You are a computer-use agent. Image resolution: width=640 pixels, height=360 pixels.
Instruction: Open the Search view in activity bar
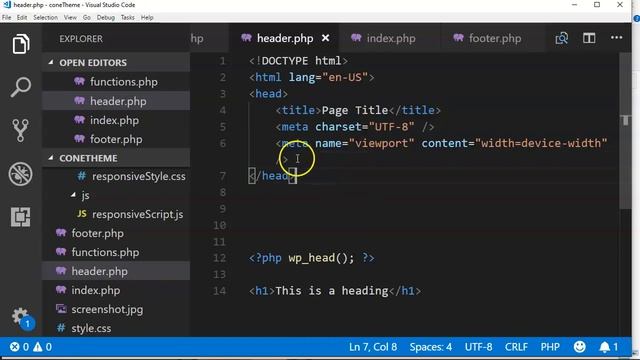[20, 87]
